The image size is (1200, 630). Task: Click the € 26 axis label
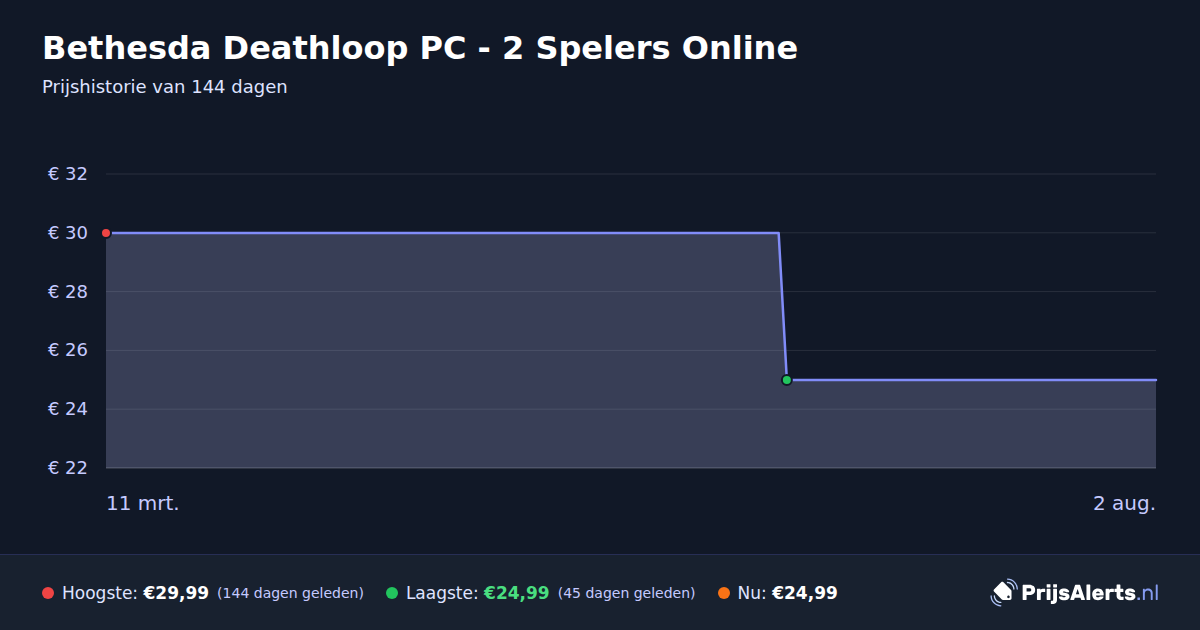click(68, 350)
